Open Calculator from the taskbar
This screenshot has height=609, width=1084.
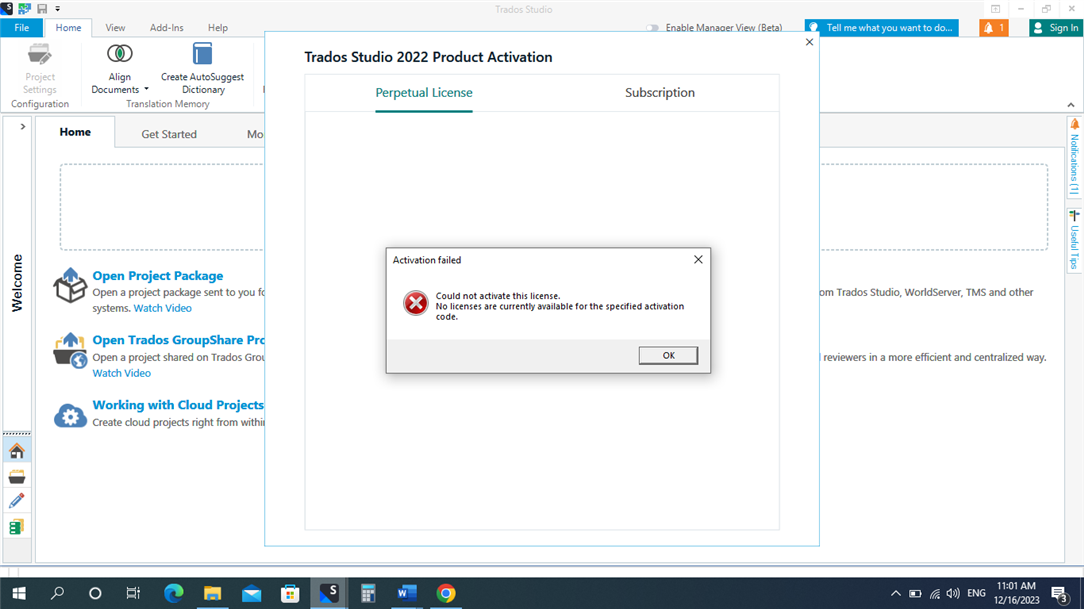click(x=368, y=593)
